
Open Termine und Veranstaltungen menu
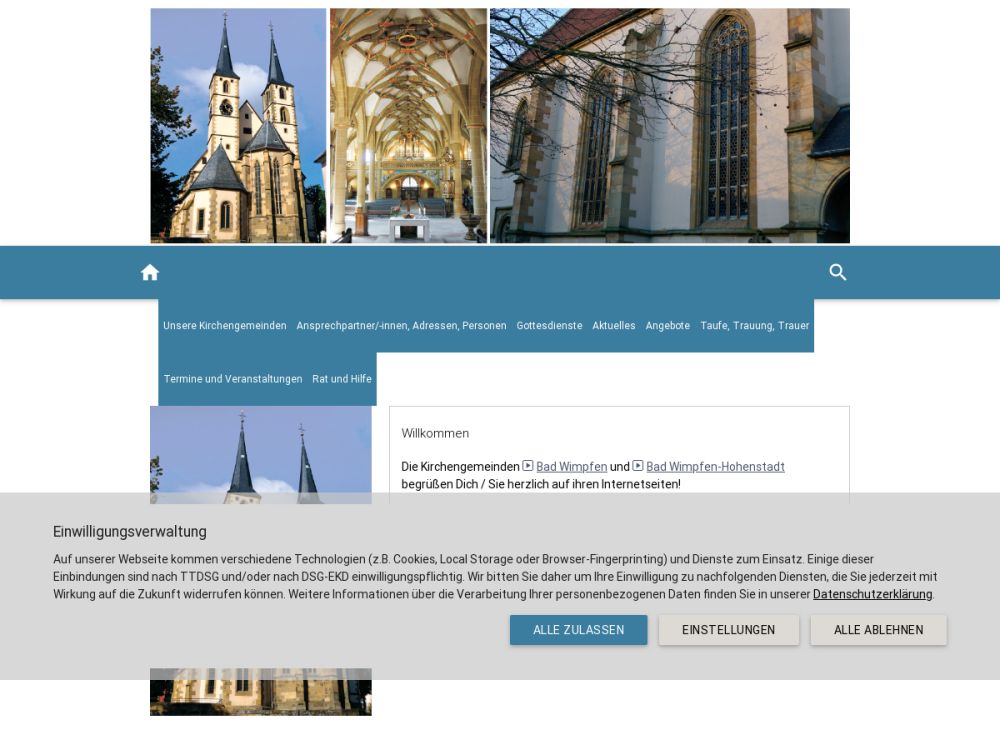tap(233, 379)
